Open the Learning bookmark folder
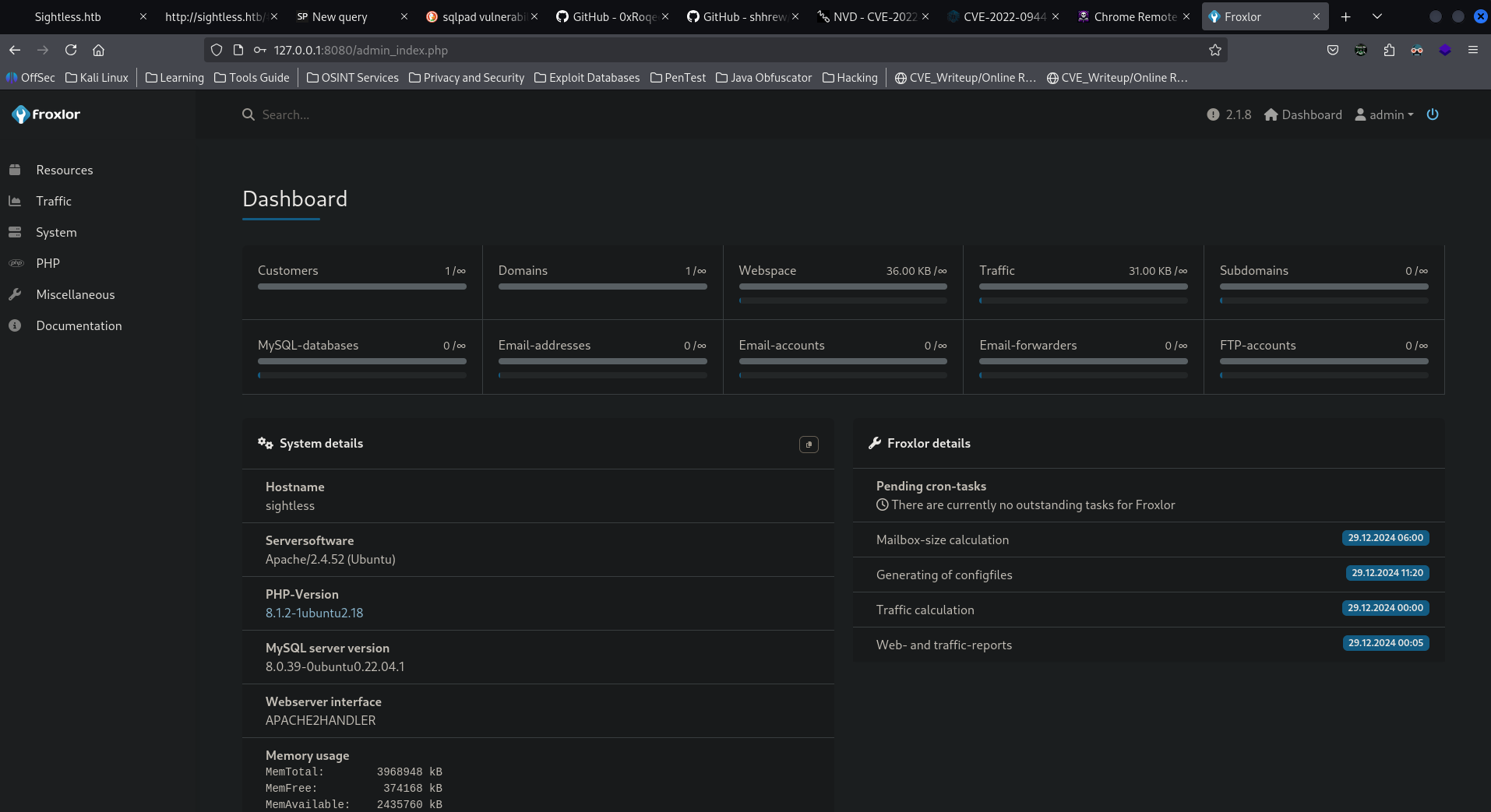 [x=174, y=78]
